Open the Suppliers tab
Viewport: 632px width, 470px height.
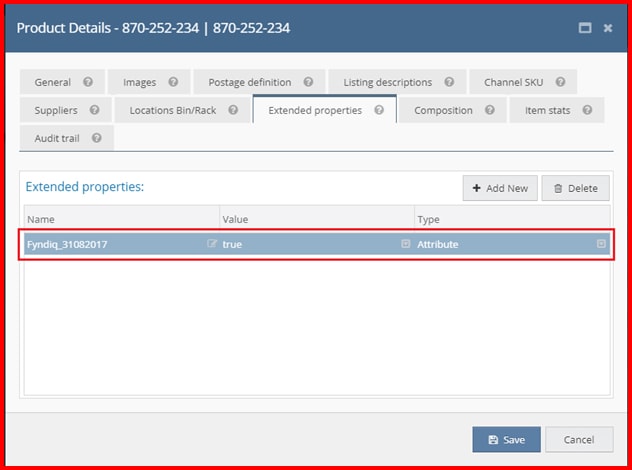pos(66,110)
